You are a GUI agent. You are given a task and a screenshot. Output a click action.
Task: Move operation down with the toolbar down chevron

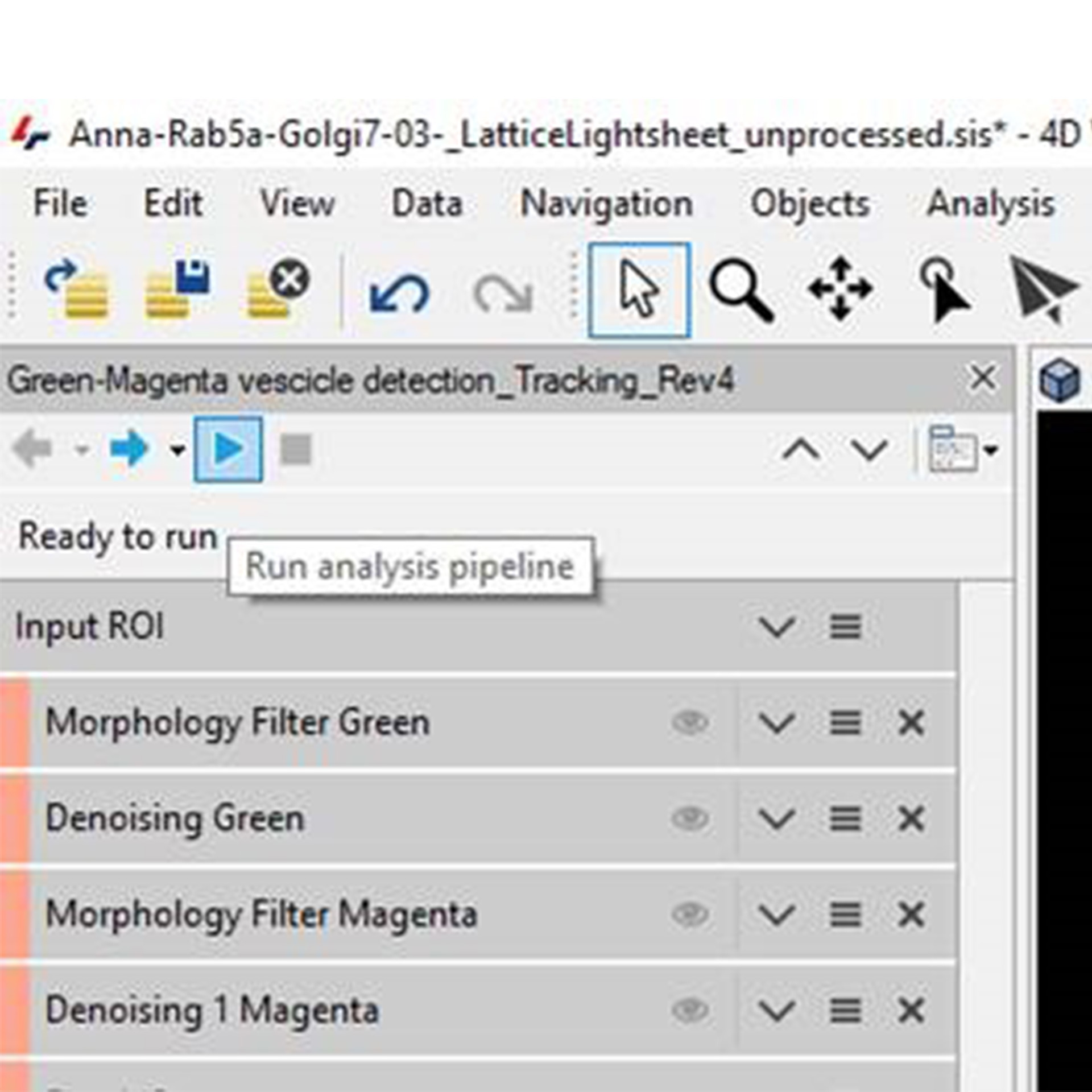point(869,450)
